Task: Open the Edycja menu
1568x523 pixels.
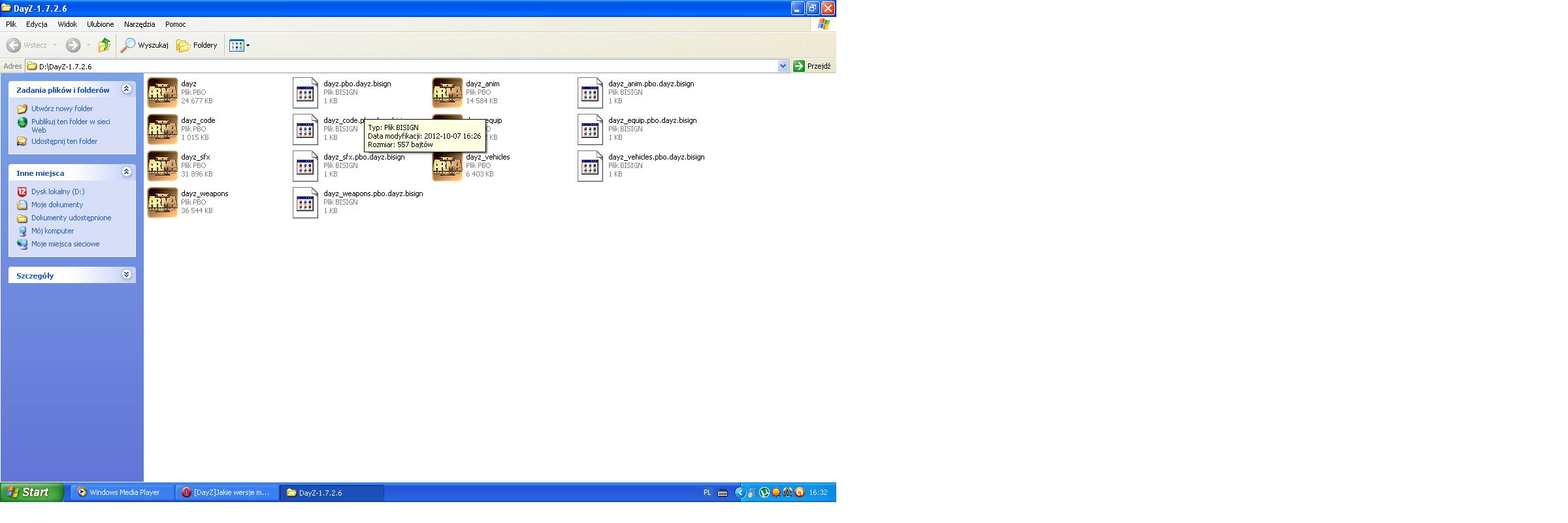Action: pyautogui.click(x=37, y=24)
